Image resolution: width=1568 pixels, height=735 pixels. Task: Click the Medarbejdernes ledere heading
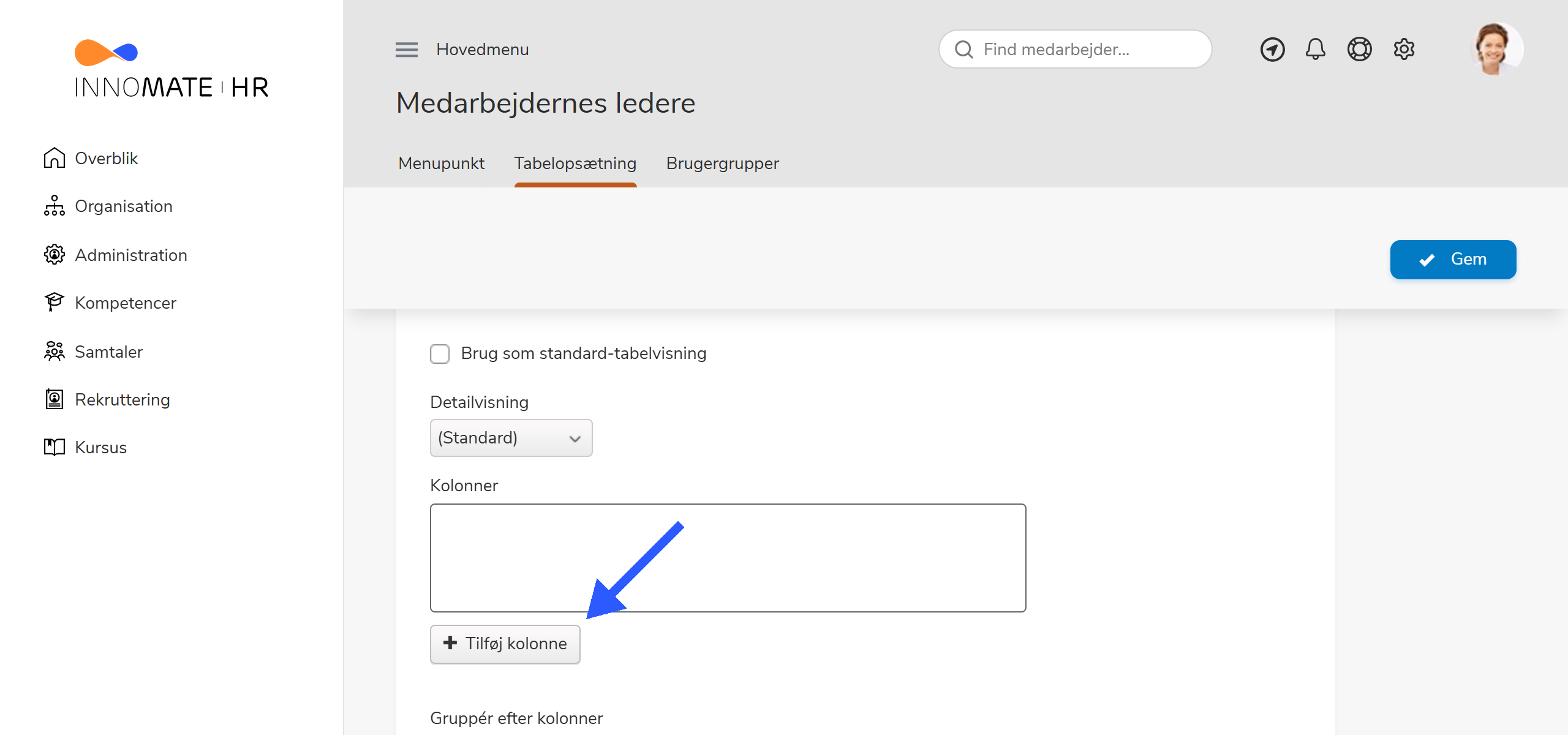pos(545,103)
